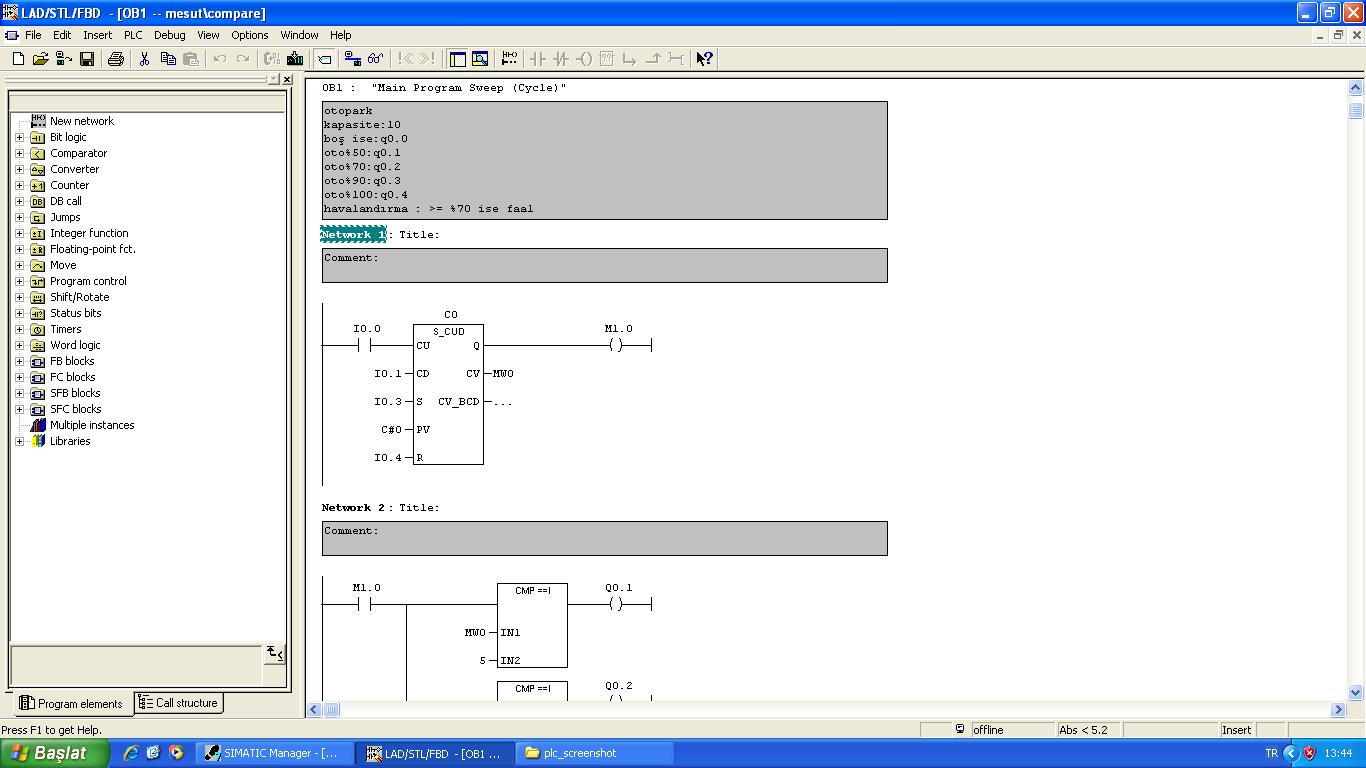Toggle the Monitor eyeglasses icon
The height and width of the screenshot is (768, 1366).
click(x=375, y=59)
